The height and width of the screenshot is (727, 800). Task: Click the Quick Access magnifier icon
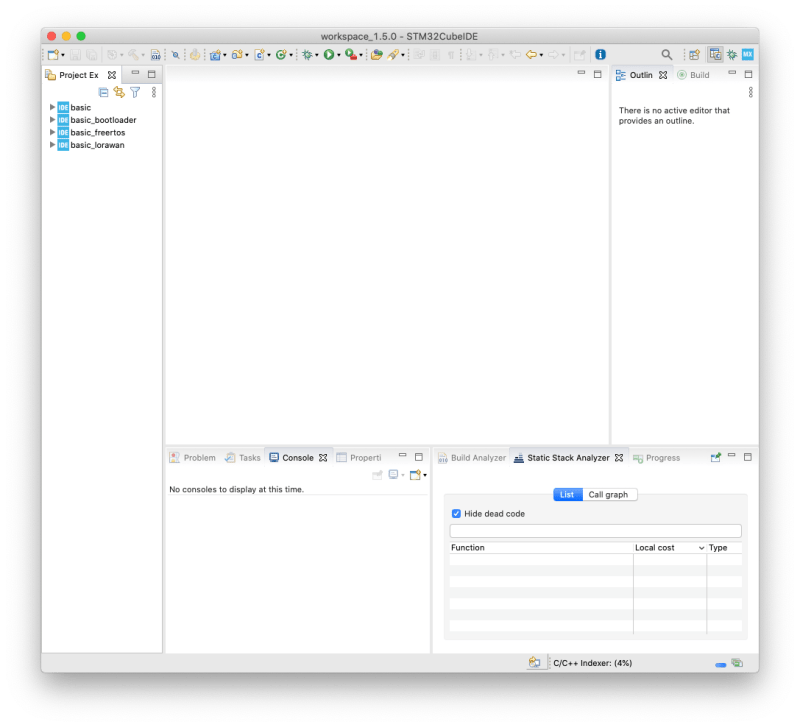click(666, 55)
